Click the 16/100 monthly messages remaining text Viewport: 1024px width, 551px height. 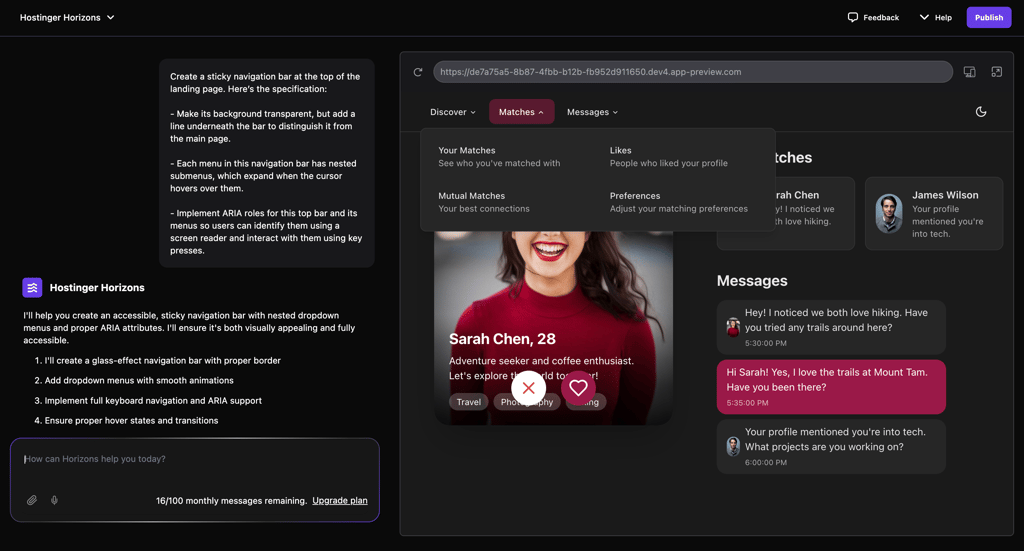coord(231,501)
